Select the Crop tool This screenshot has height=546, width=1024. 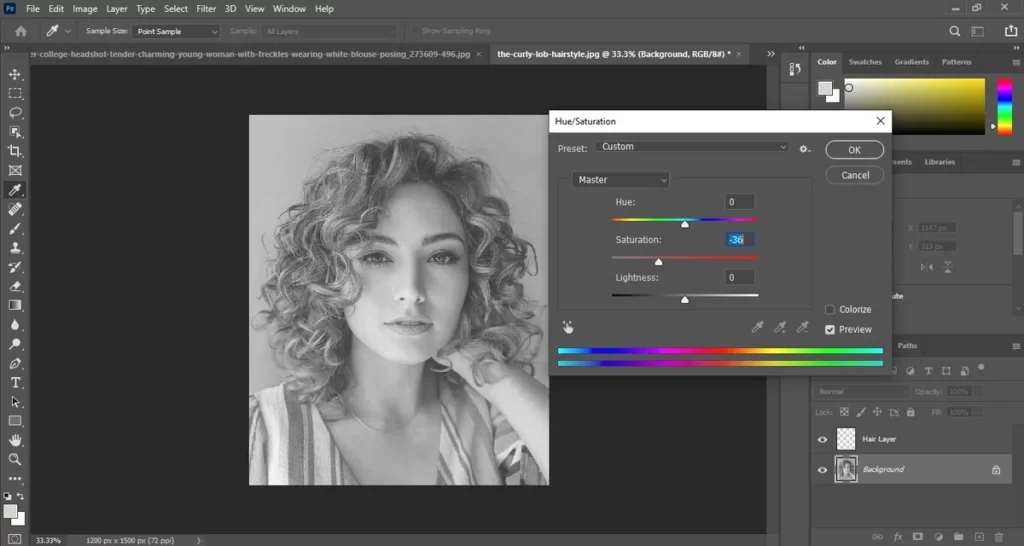point(15,152)
